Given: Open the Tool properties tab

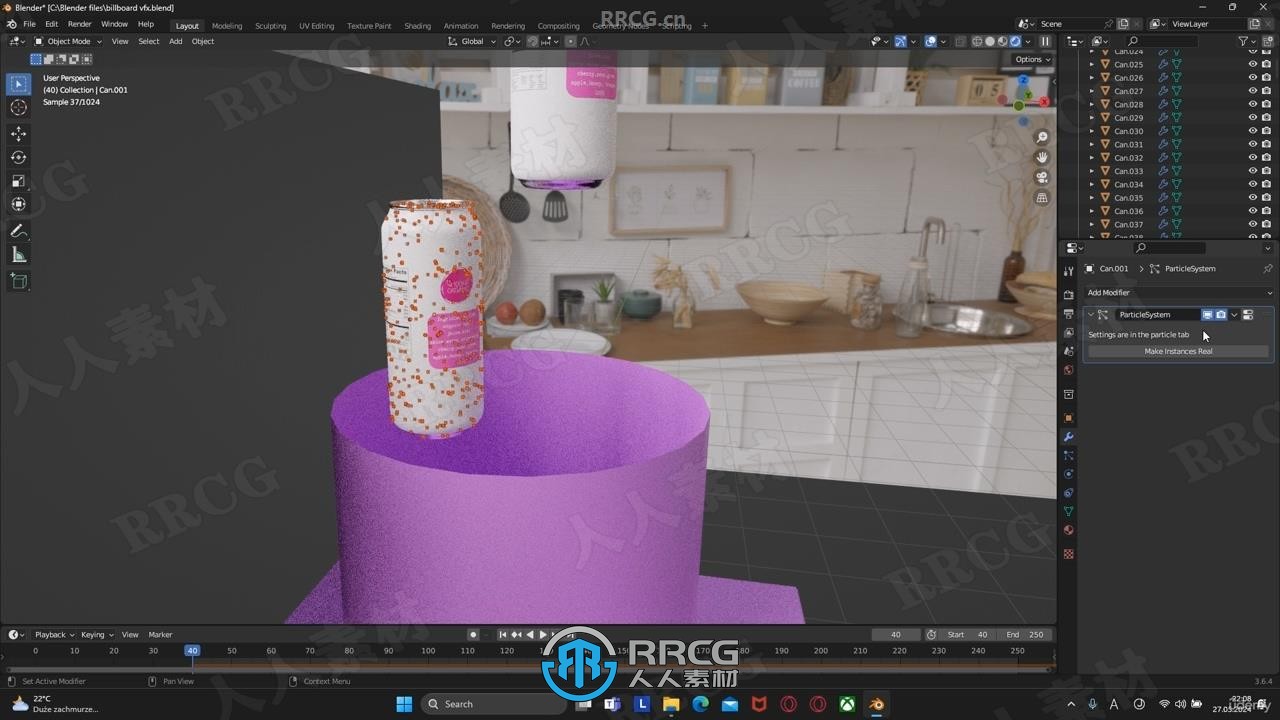Looking at the screenshot, I should click(1068, 272).
